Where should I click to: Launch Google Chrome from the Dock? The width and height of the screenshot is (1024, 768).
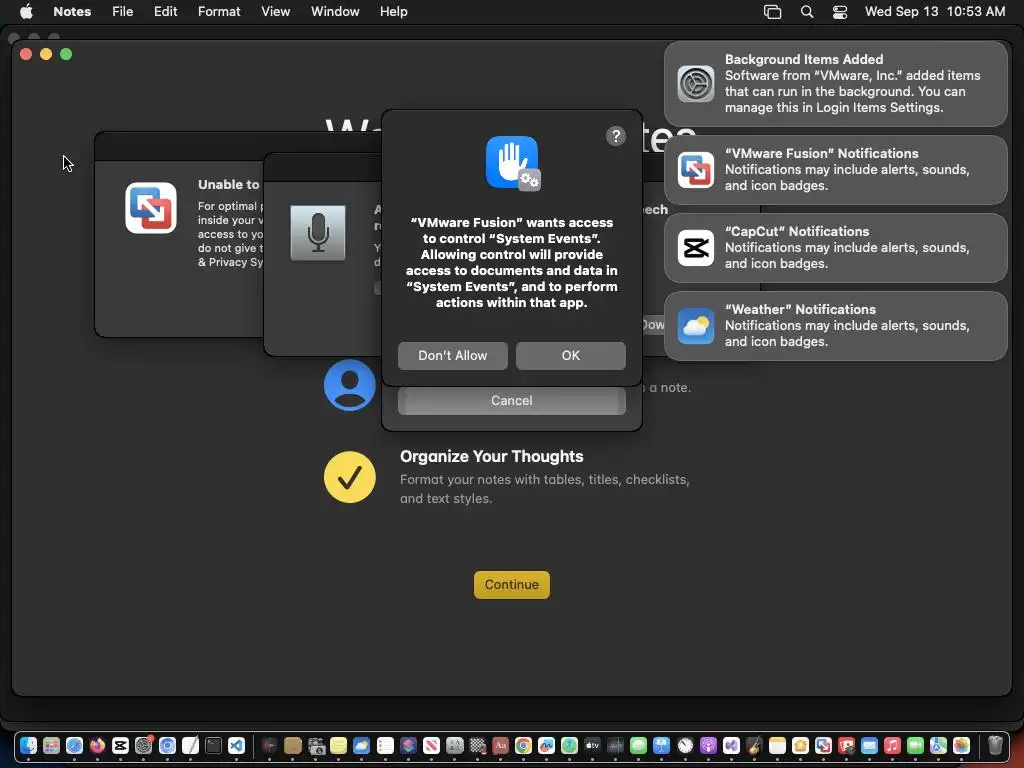click(523, 745)
